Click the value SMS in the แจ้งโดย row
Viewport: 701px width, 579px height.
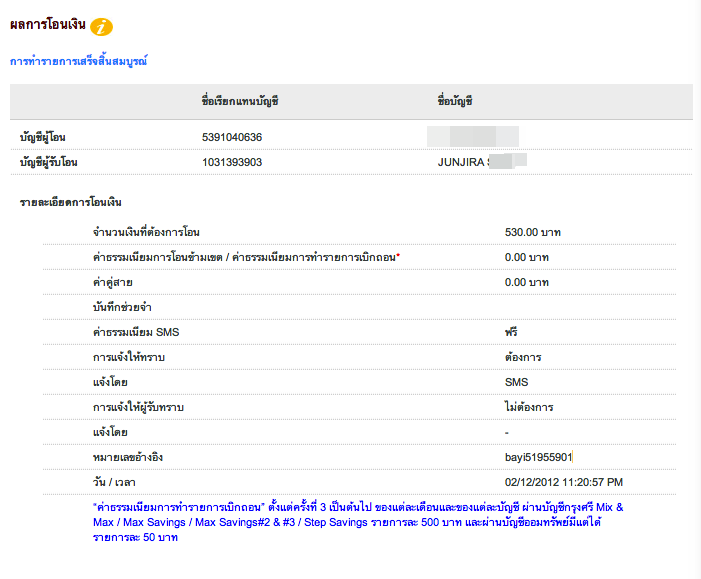tap(516, 382)
